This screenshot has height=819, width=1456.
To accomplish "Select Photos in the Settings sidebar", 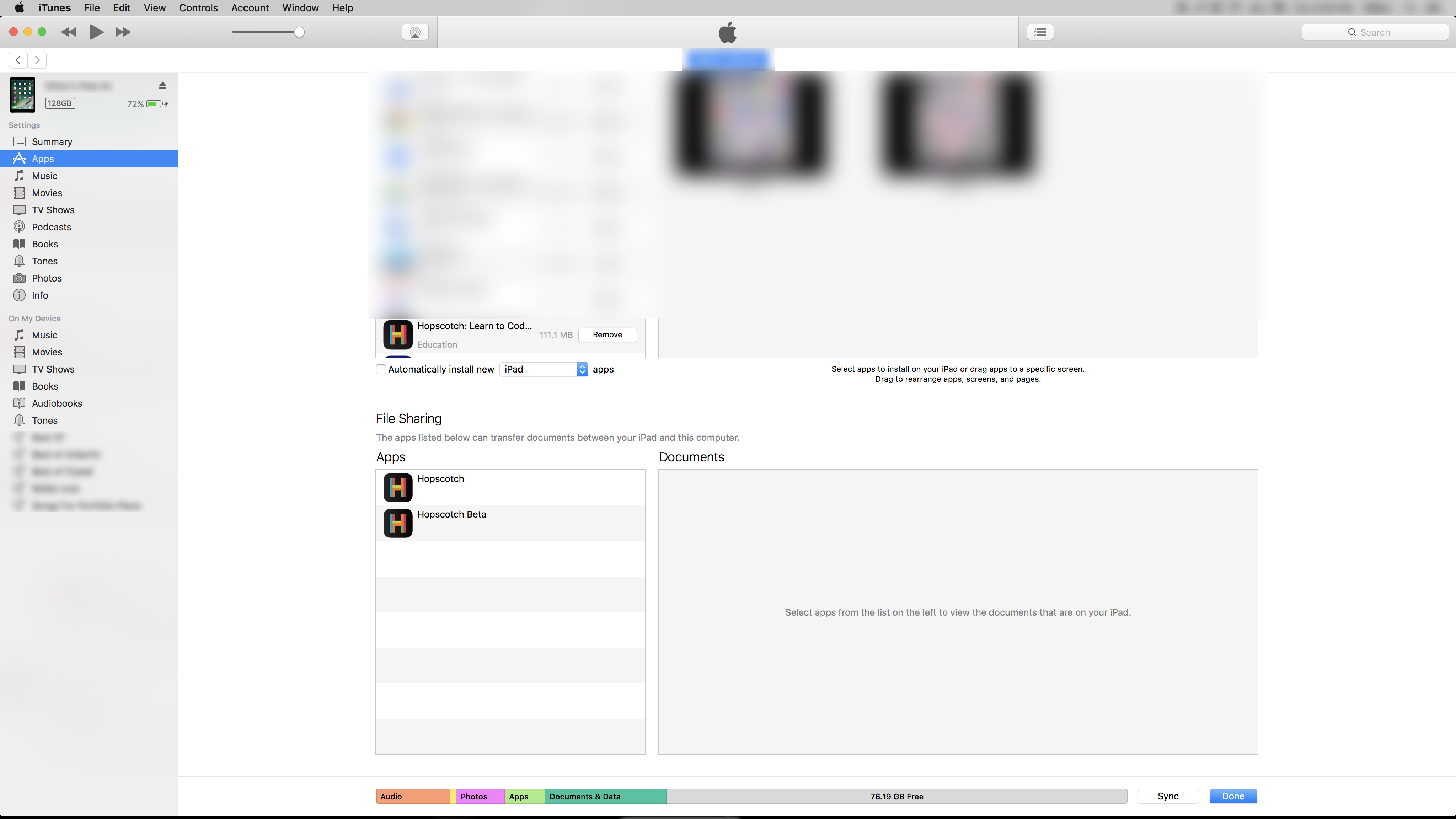I will 47,278.
